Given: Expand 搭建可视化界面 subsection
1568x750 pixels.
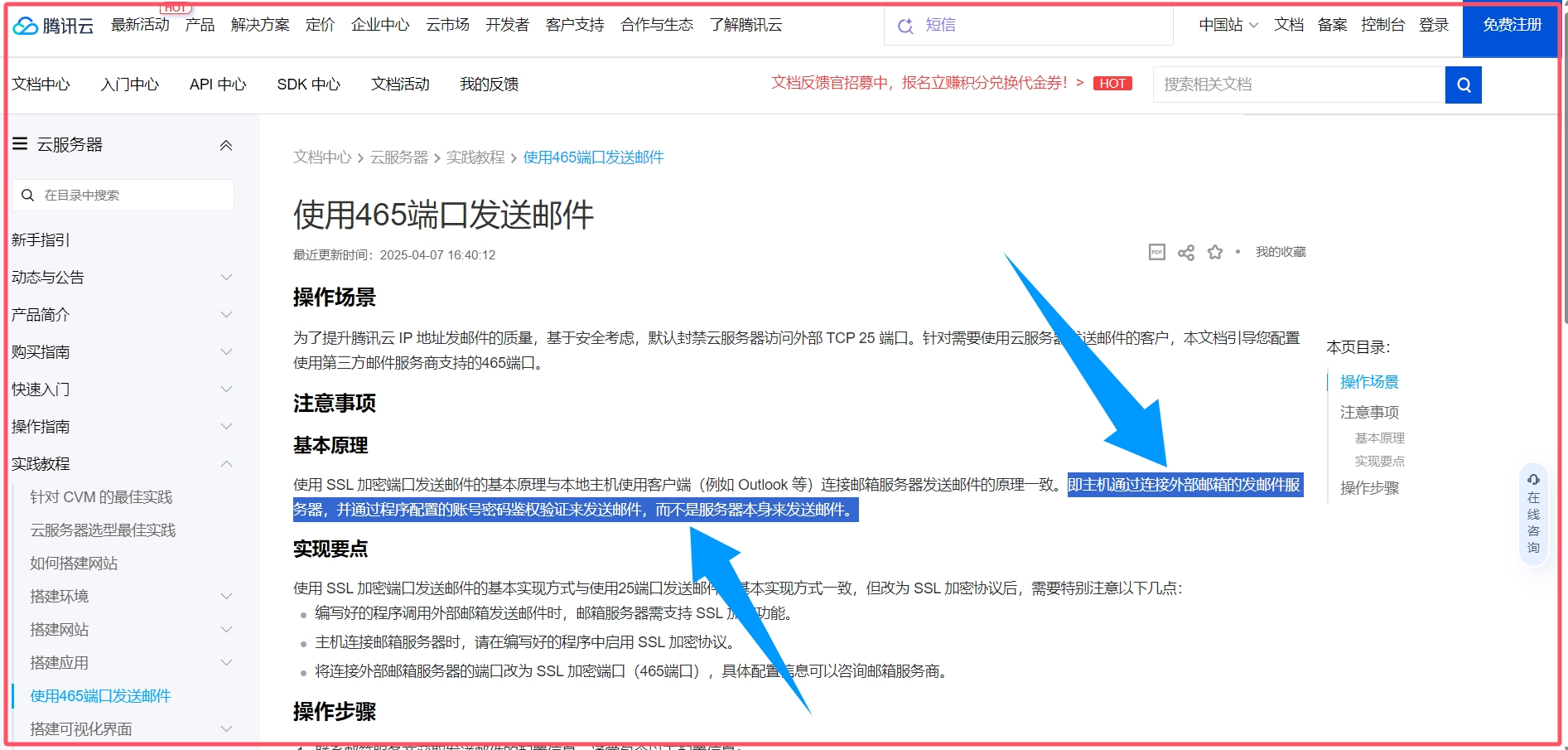Looking at the screenshot, I should click(226, 728).
